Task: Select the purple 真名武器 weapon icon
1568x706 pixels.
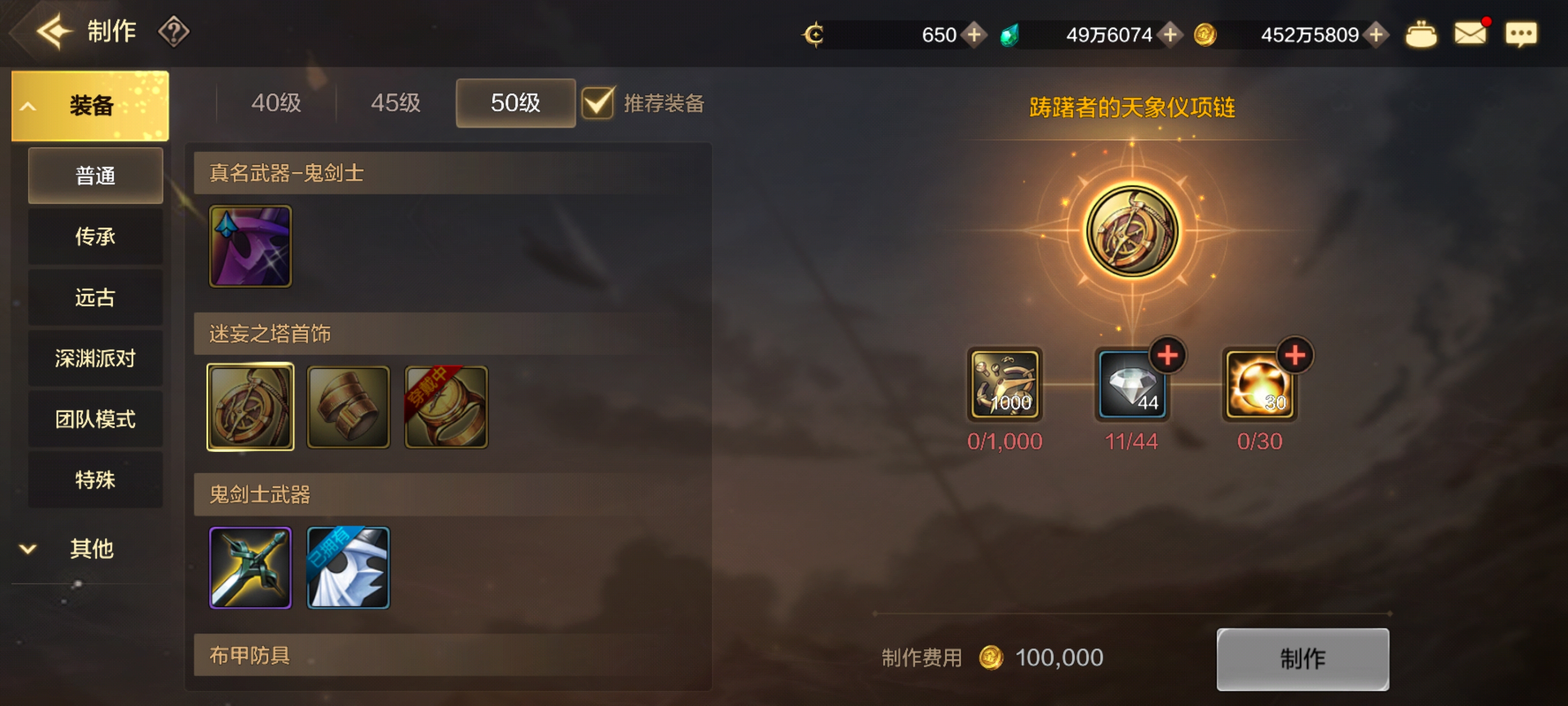Action: 250,246
